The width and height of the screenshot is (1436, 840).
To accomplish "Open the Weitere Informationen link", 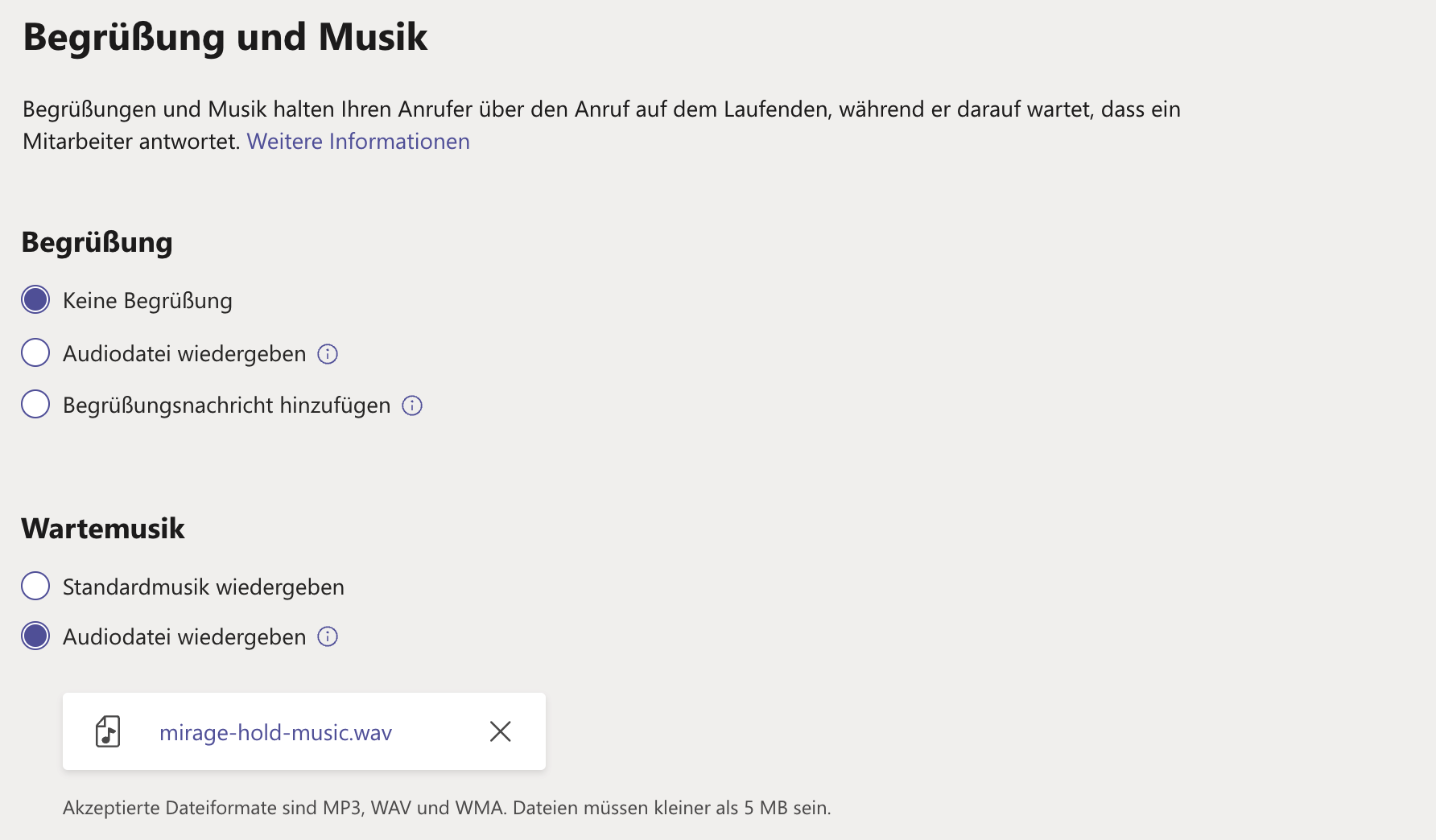I will pos(358,142).
